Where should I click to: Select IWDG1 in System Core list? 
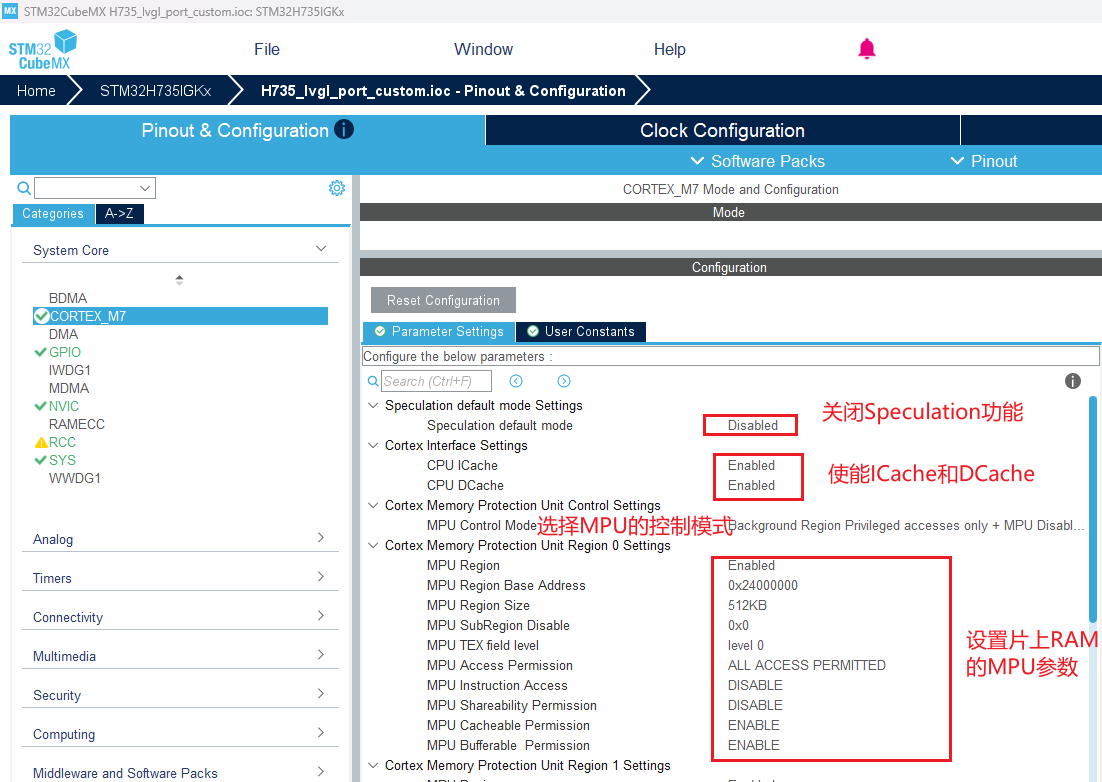pos(70,370)
